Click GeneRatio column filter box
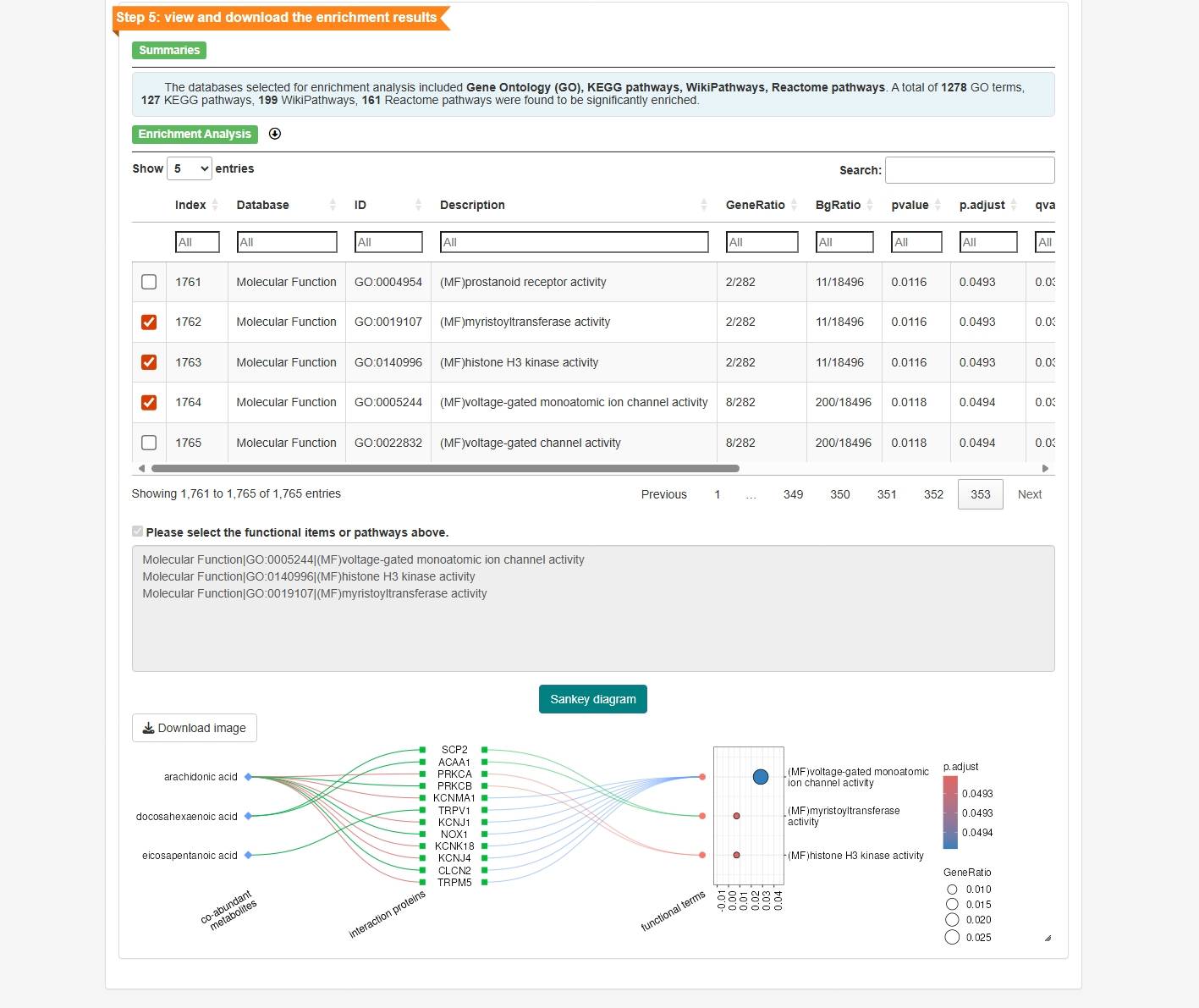 click(762, 242)
